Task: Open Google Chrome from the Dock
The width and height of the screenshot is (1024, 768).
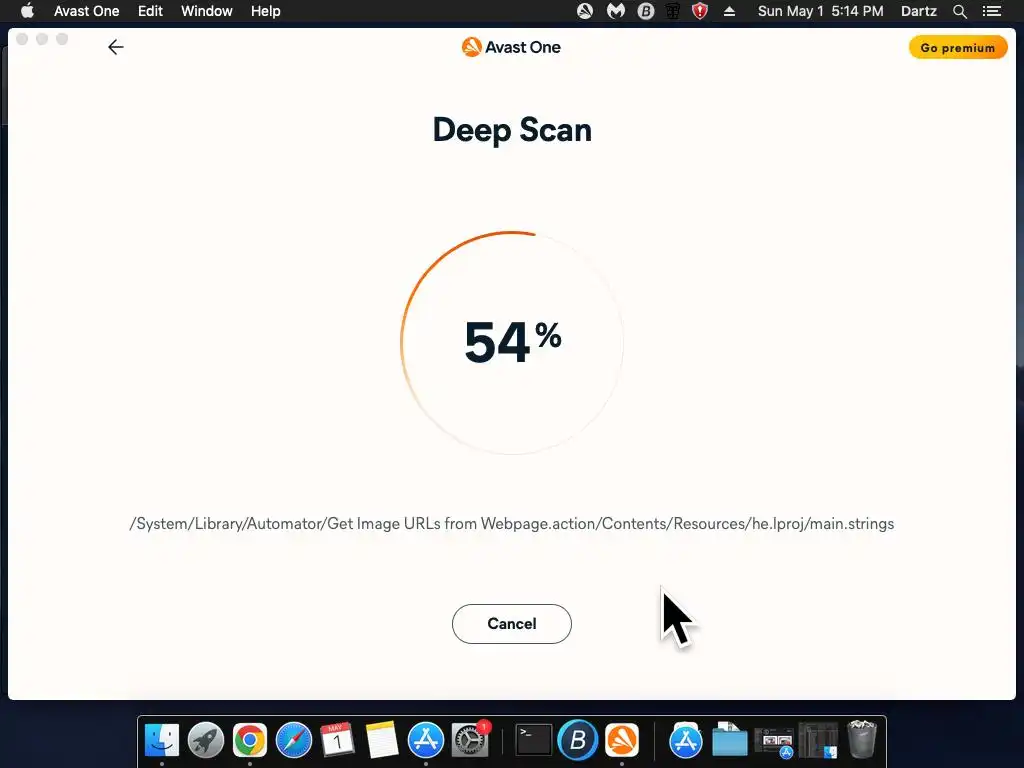Action: (249, 741)
